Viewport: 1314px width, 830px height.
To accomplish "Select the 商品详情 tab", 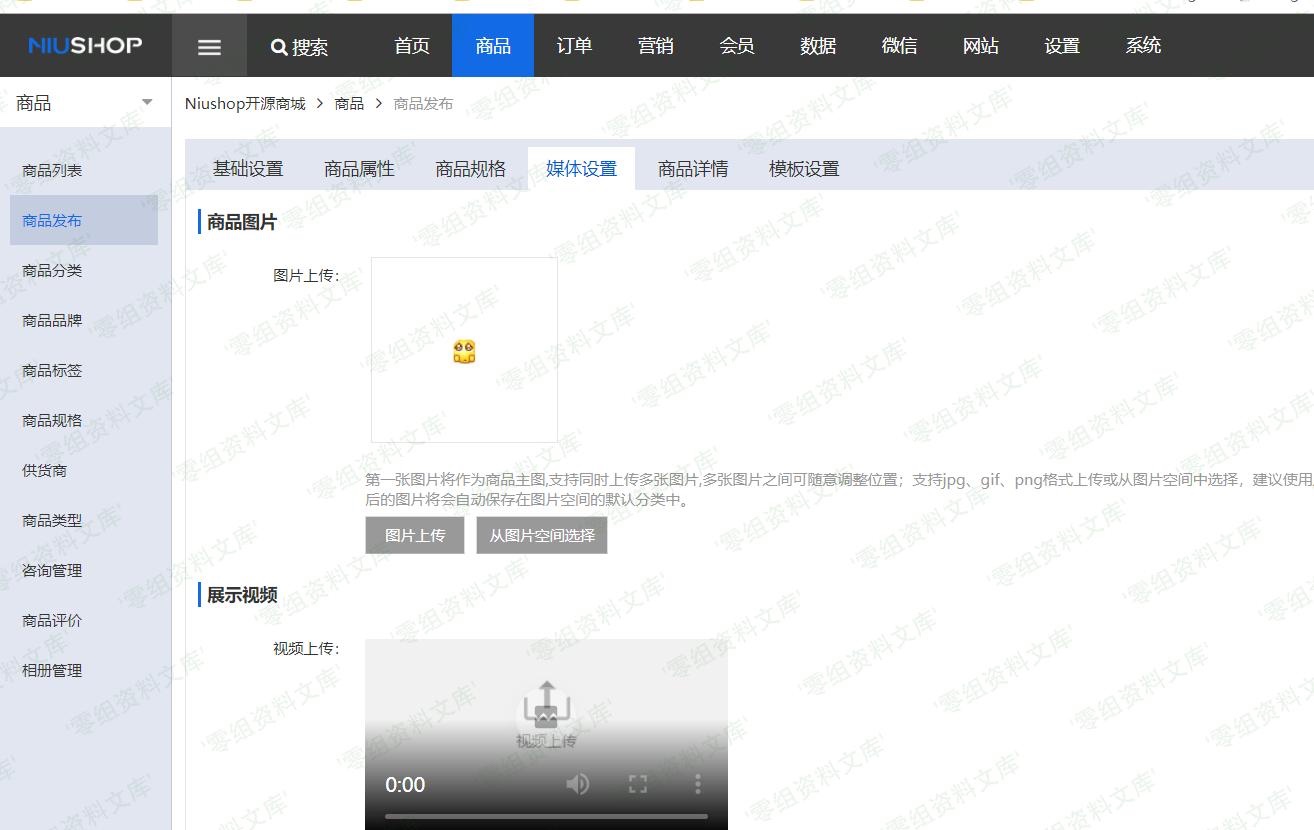I will tap(693, 169).
